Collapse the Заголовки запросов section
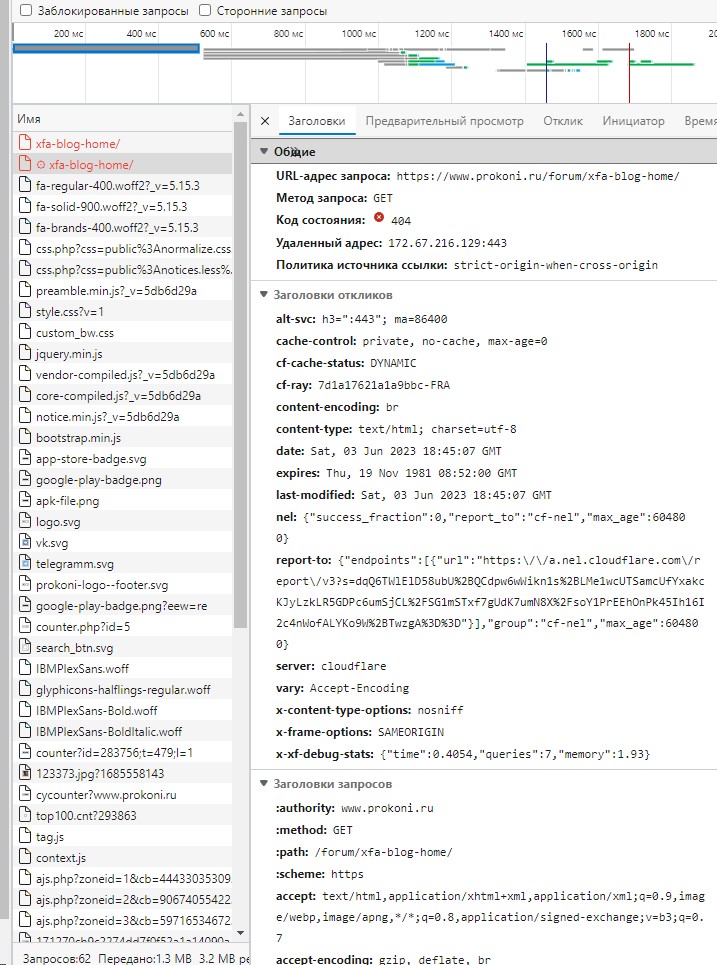Image resolution: width=717 pixels, height=965 pixels. click(264, 784)
